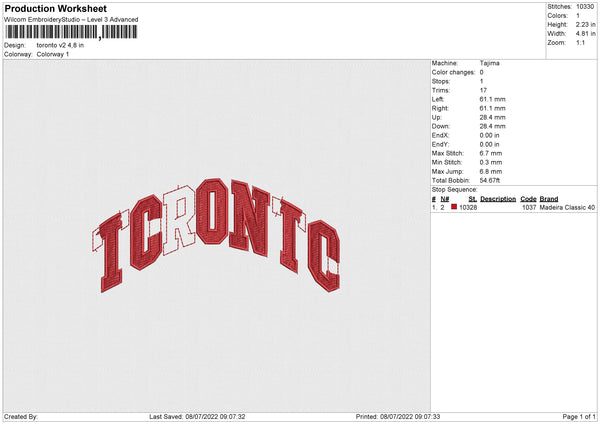Click the Total Bobbin value 54.67ft
Image resolution: width=600 pixels, height=424 pixels.
pos(490,180)
